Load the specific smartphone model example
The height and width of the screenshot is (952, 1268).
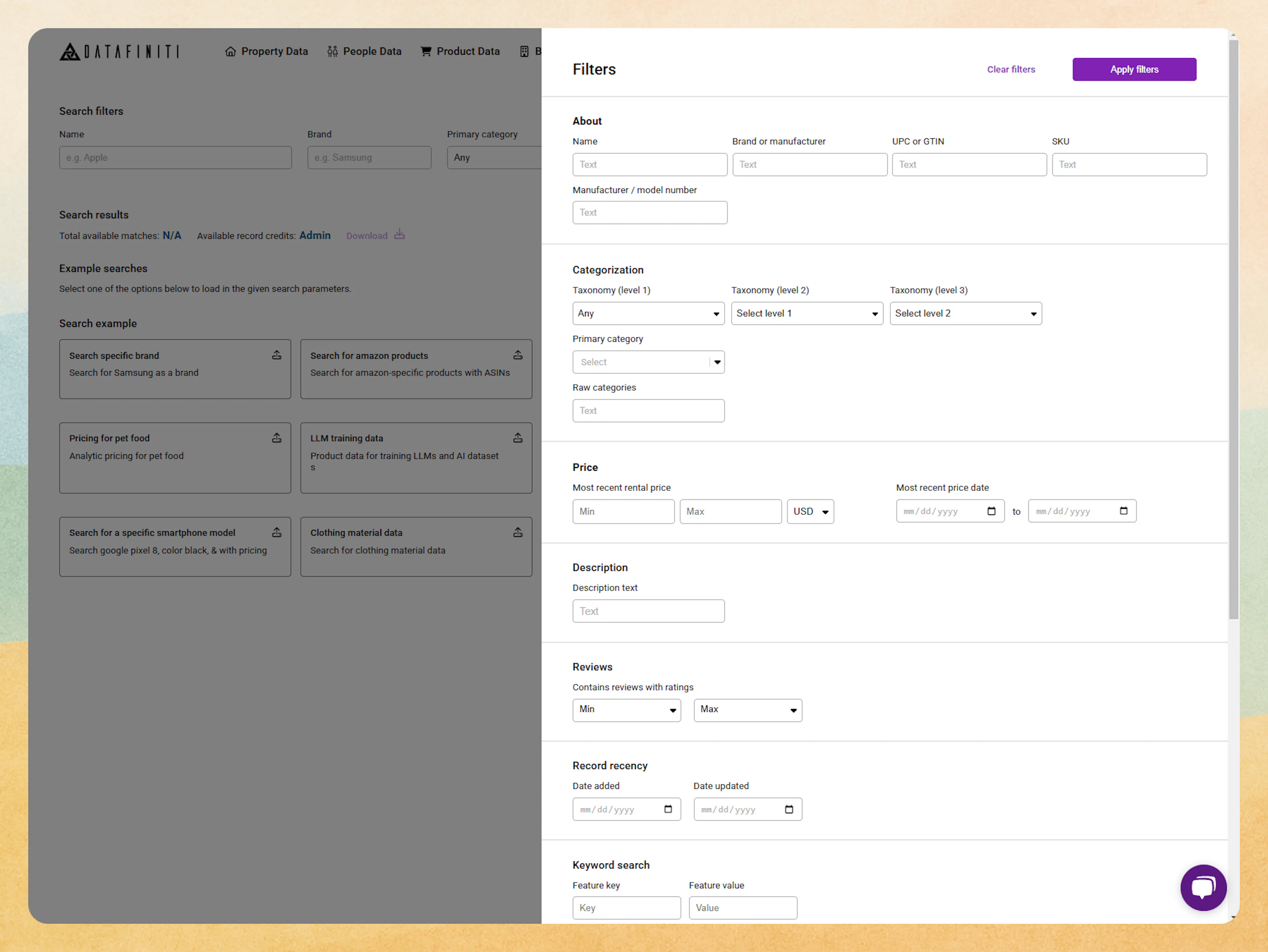[175, 546]
